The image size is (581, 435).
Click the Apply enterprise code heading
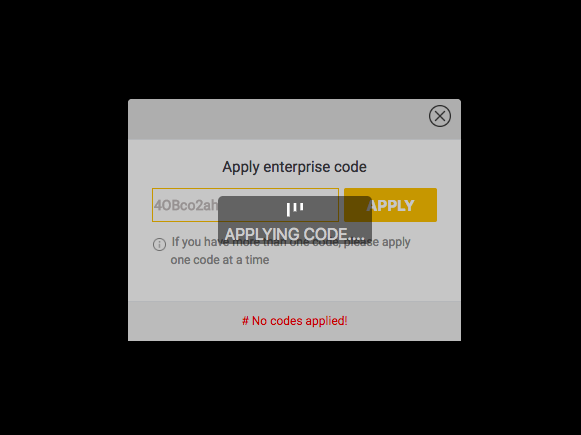(294, 167)
